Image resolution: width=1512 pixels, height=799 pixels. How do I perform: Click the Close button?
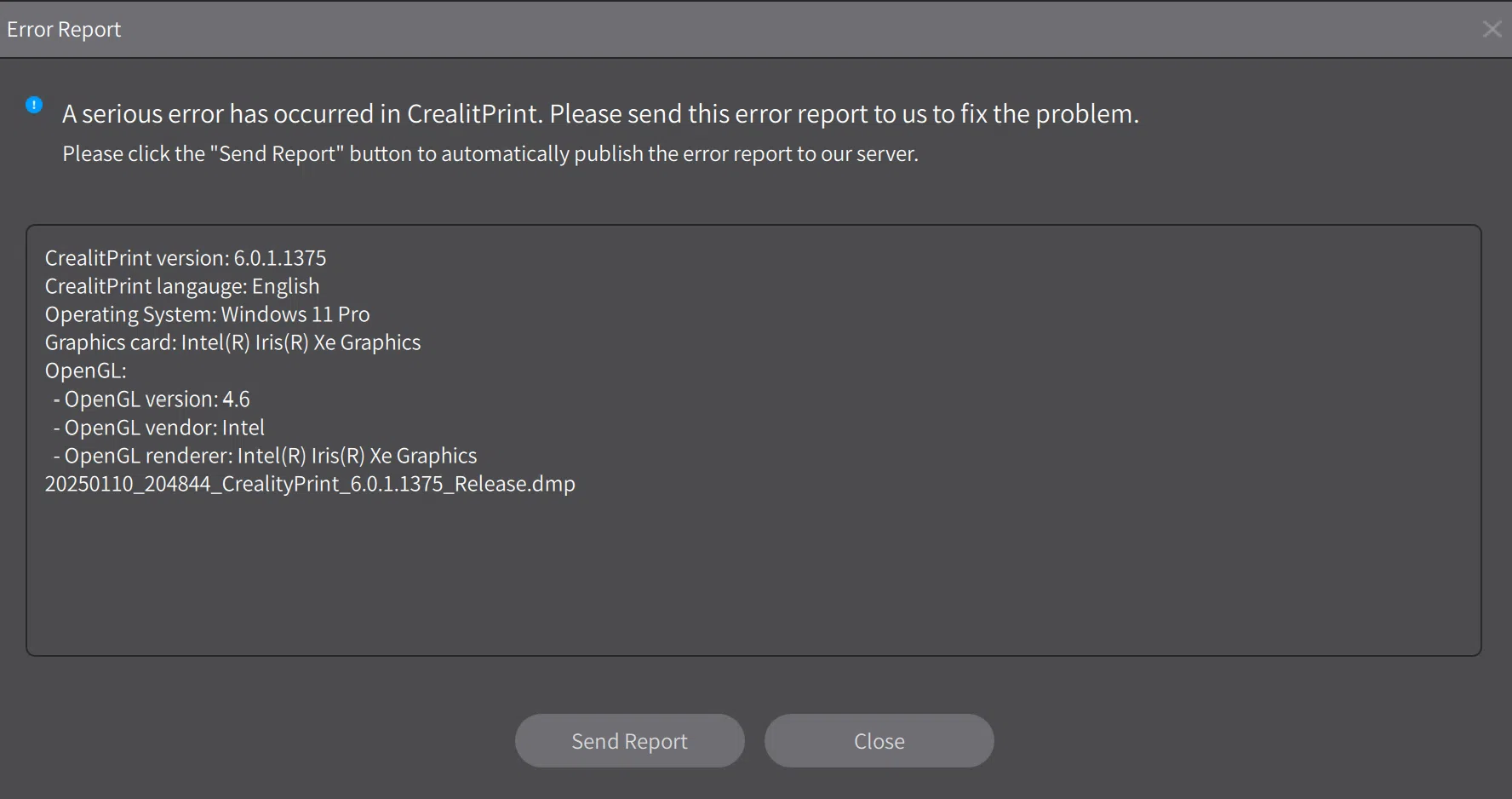click(879, 740)
